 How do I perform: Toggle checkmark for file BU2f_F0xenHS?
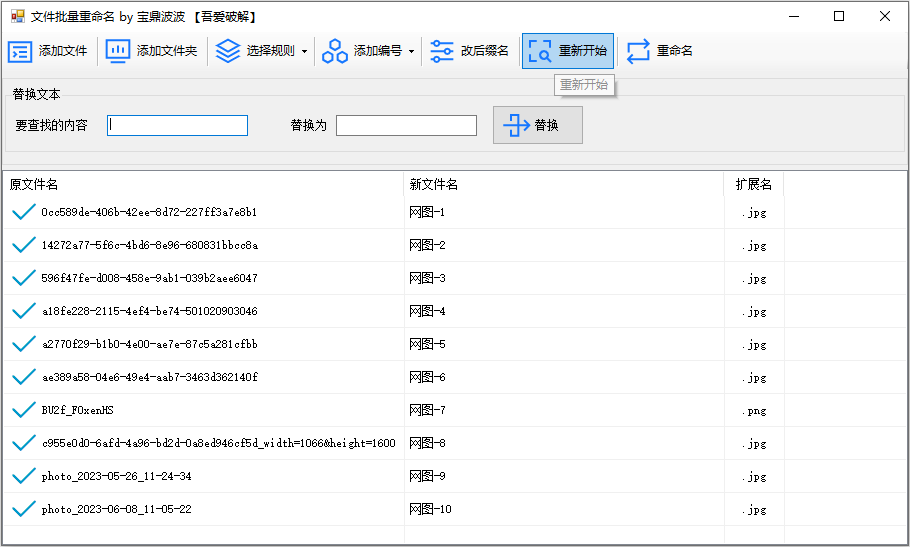coord(24,410)
